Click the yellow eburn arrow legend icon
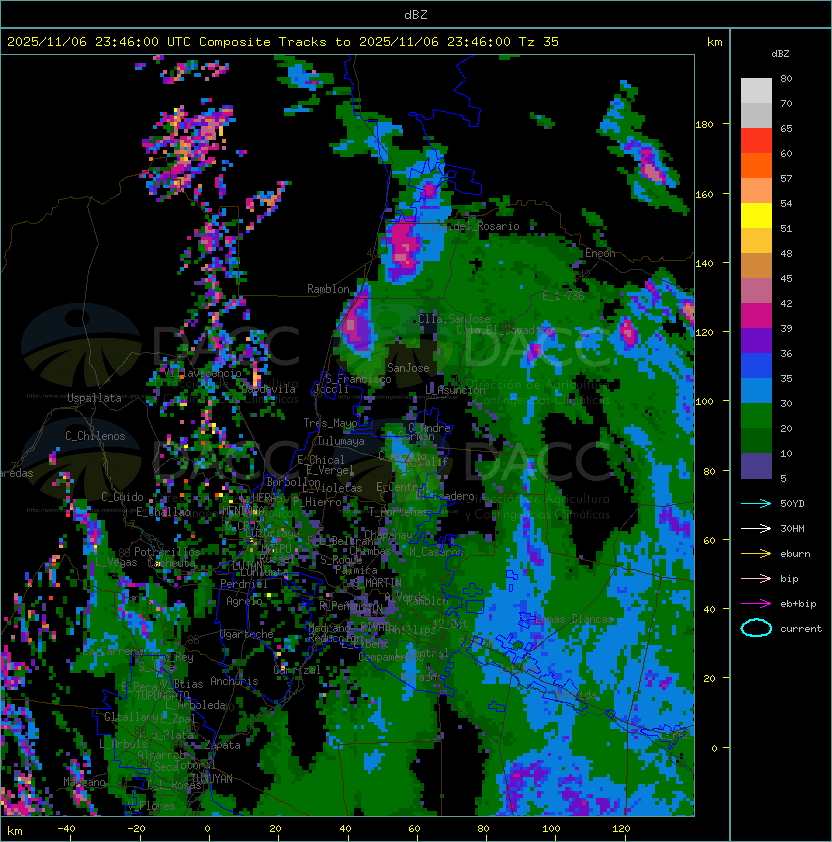The width and height of the screenshot is (832, 842). tap(756, 554)
